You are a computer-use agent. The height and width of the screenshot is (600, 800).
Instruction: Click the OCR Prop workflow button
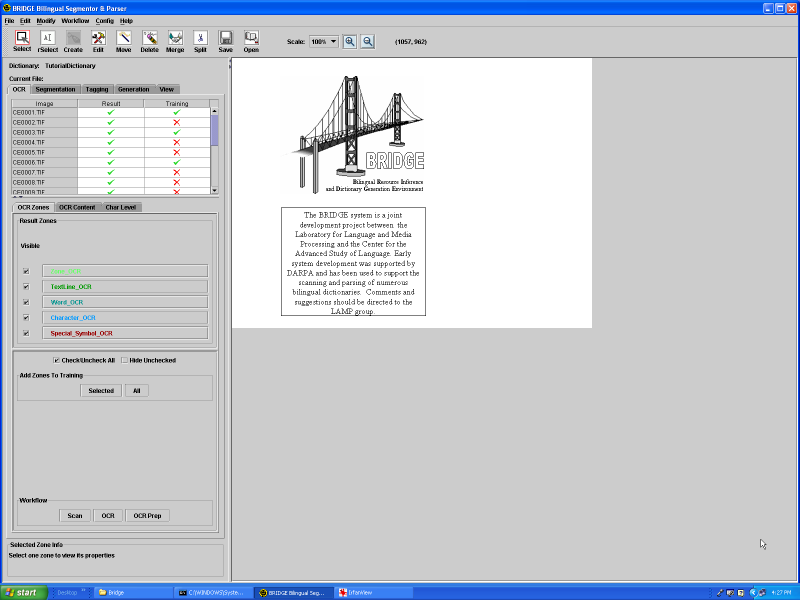pos(147,516)
